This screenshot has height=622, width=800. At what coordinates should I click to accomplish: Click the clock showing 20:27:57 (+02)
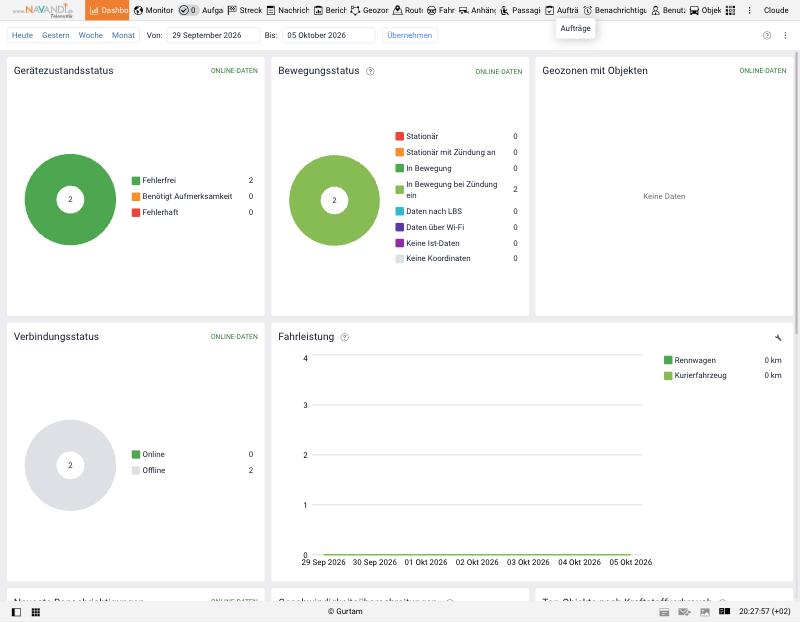tap(764, 611)
